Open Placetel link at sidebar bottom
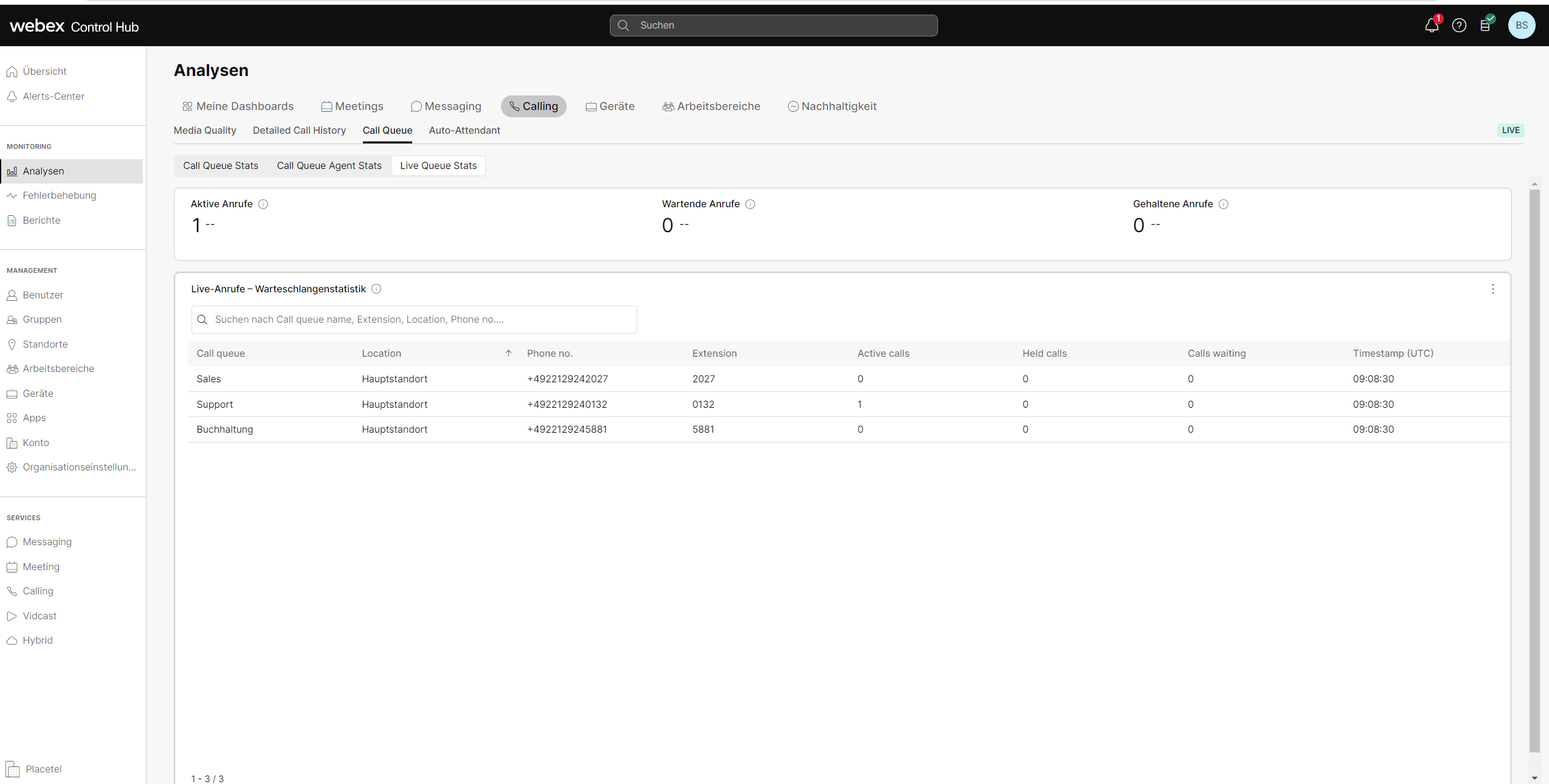The height and width of the screenshot is (784, 1549). point(43,769)
